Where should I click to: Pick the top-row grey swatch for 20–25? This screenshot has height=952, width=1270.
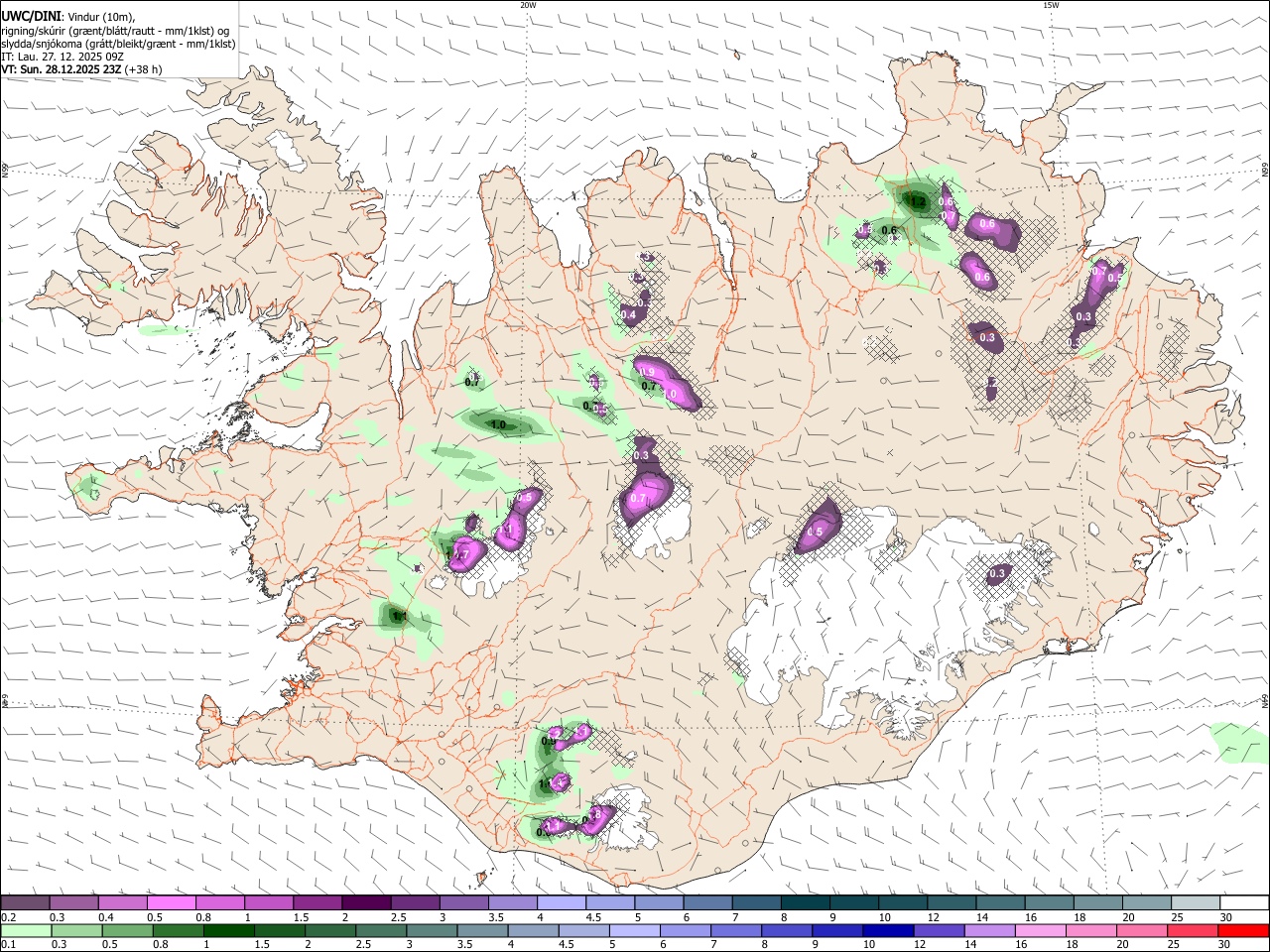tap(1145, 903)
